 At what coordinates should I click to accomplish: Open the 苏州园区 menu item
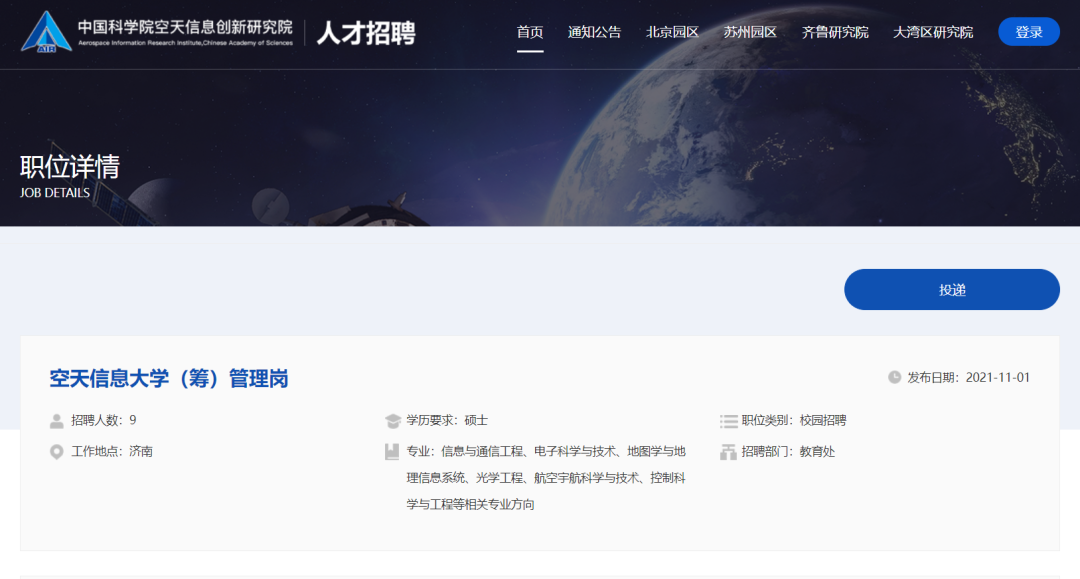point(749,32)
